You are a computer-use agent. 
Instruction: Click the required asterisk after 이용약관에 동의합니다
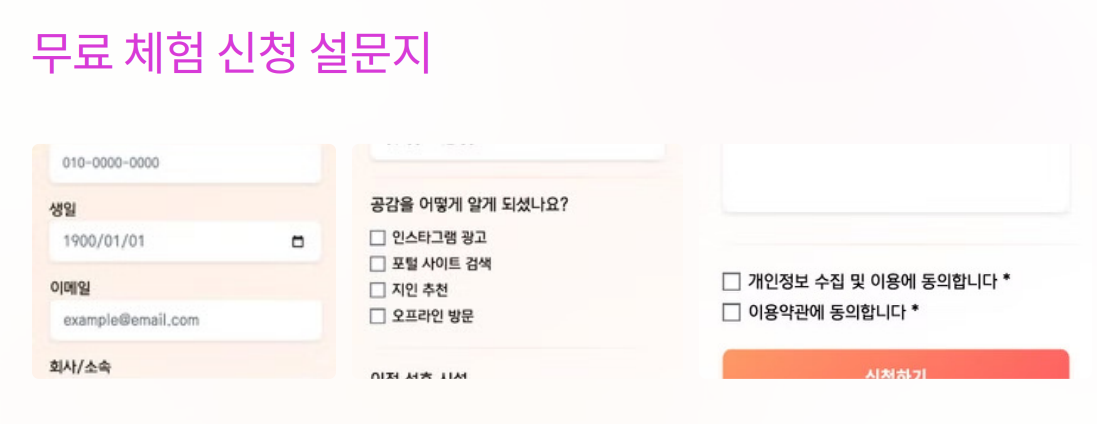coord(915,311)
